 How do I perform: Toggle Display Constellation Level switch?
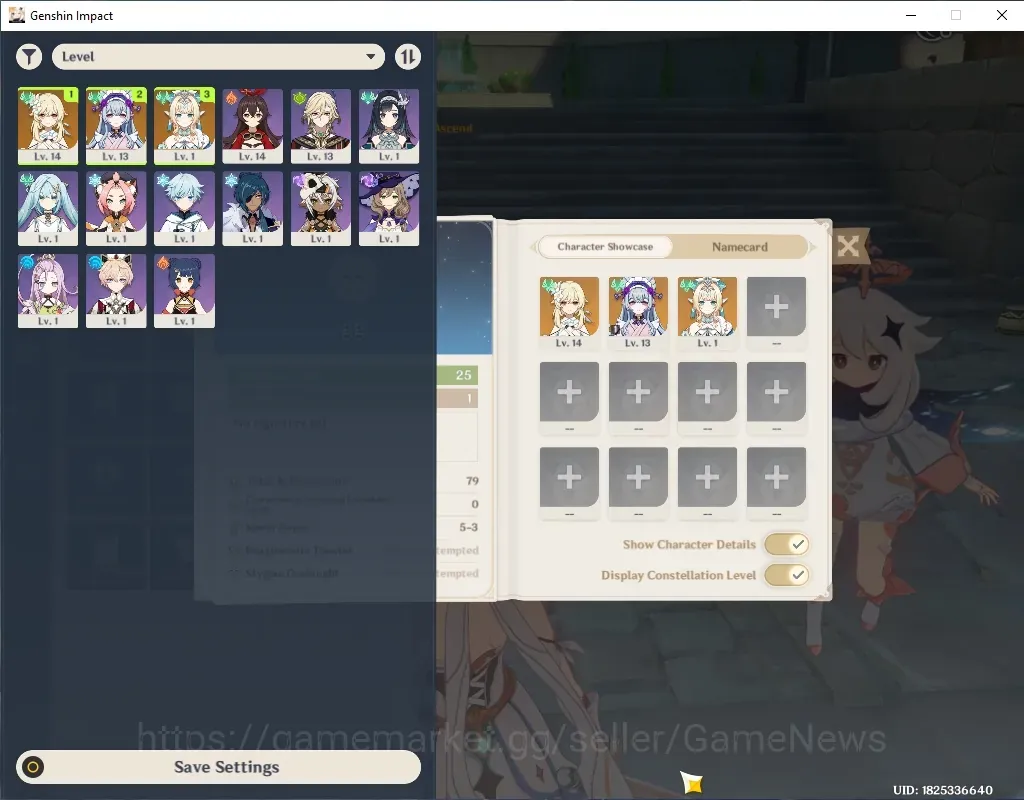pos(786,575)
